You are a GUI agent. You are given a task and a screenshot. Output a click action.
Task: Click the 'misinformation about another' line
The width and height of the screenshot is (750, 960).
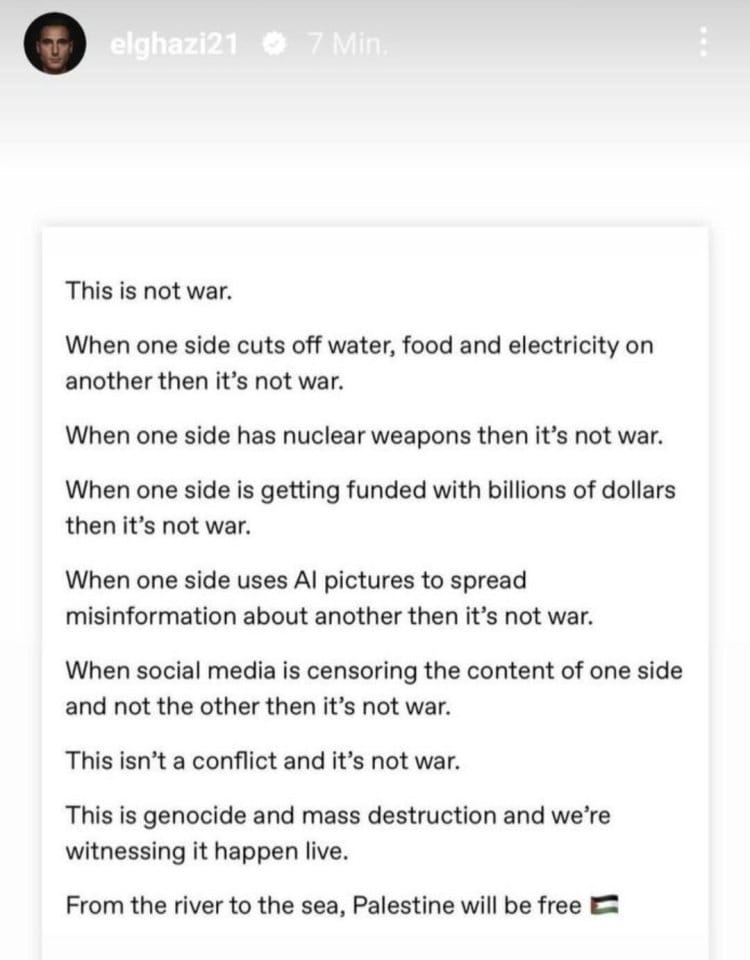coord(329,617)
